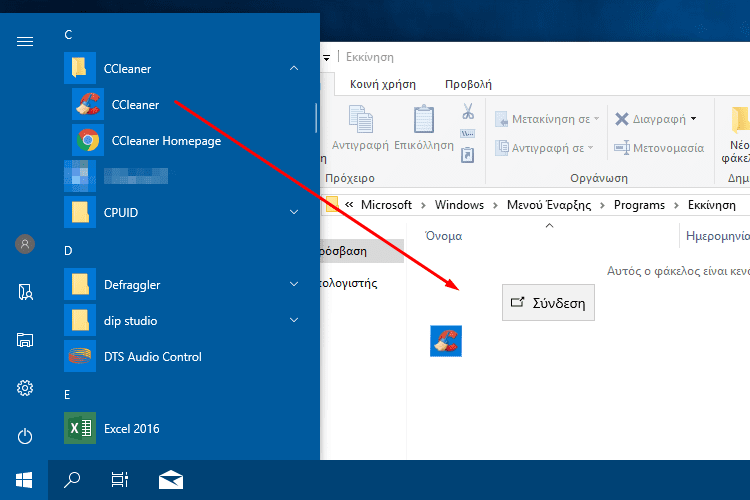Click the Defraggler folder entry
This screenshot has height=500, width=750.
click(x=183, y=284)
